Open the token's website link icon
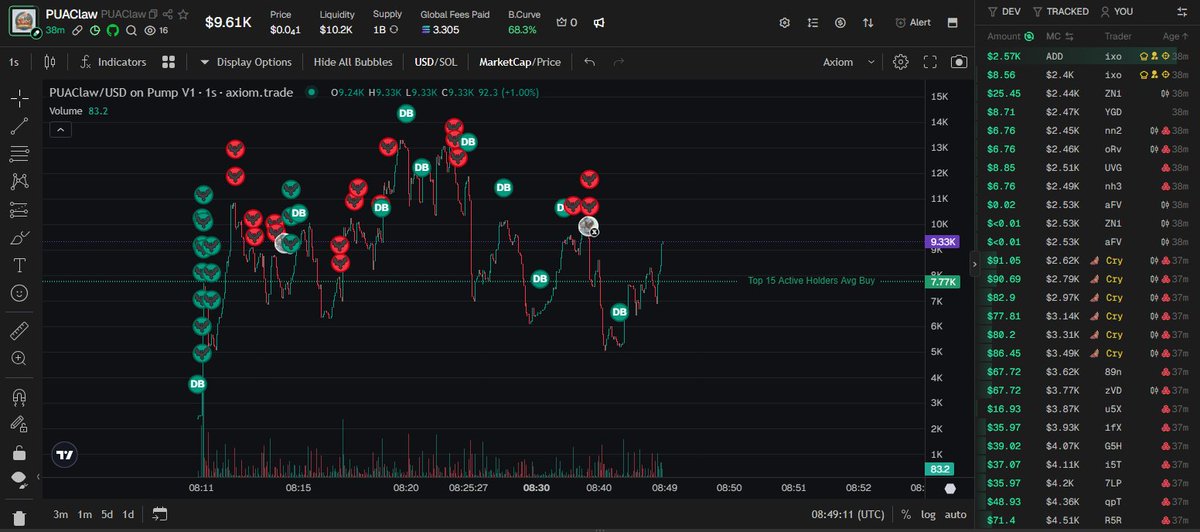The width and height of the screenshot is (1200, 532). (x=77, y=31)
